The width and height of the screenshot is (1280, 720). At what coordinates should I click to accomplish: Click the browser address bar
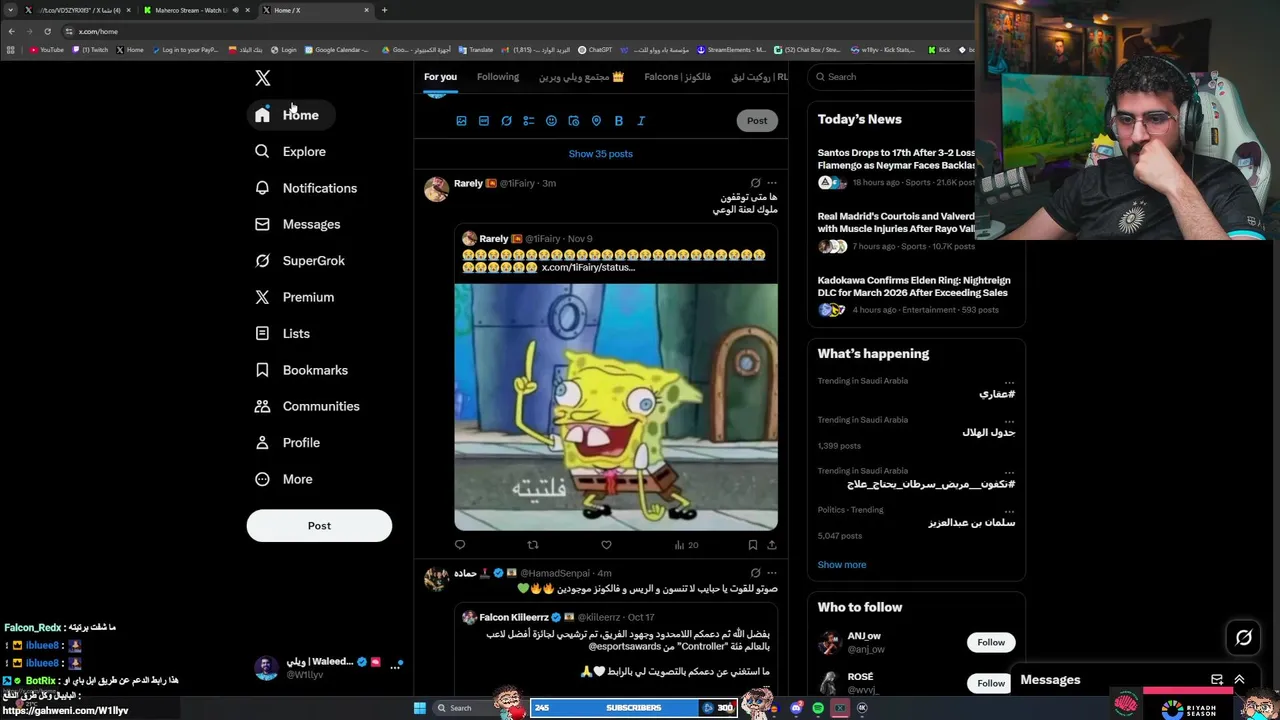point(520,31)
